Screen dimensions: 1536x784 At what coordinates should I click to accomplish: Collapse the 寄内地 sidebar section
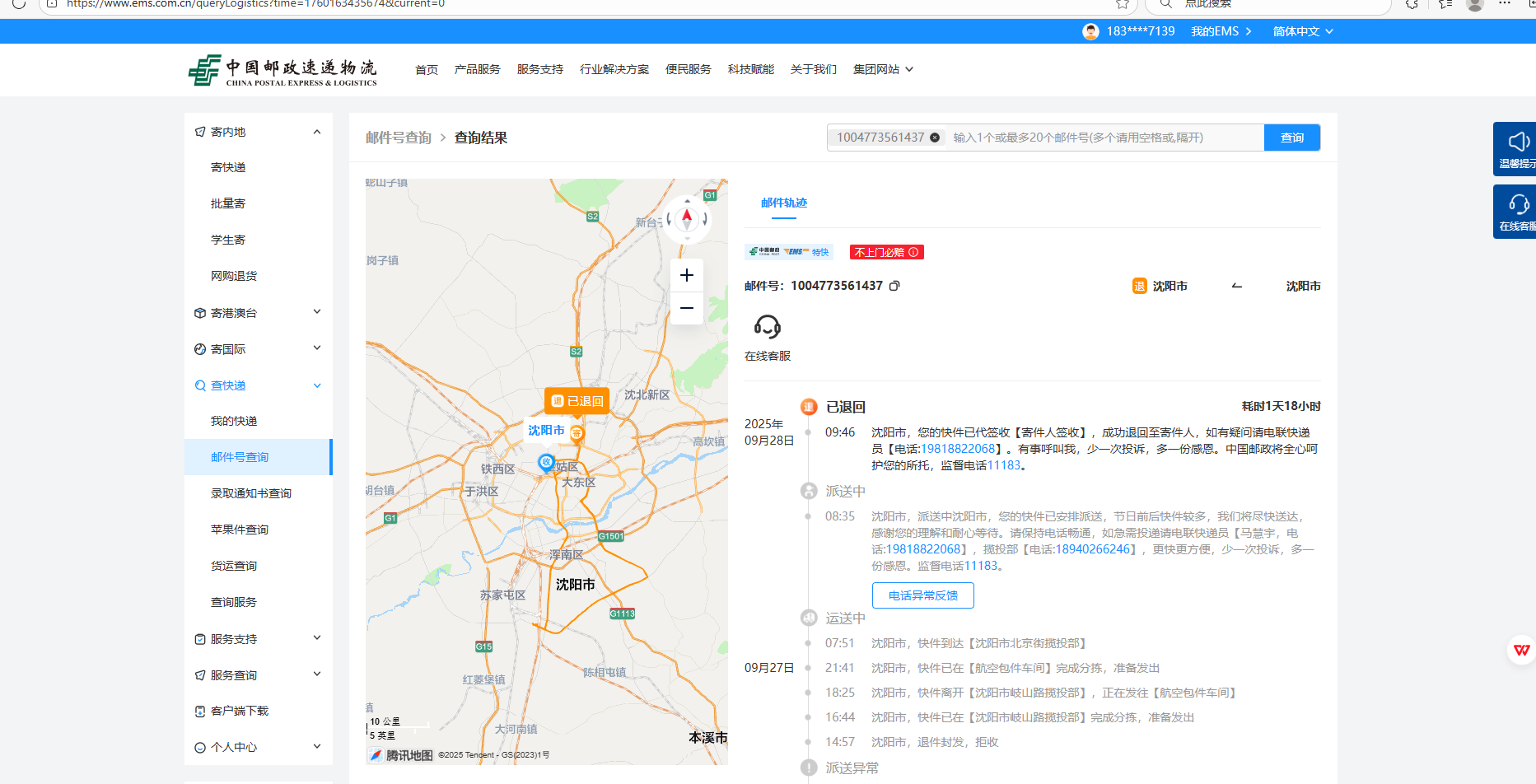pyautogui.click(x=317, y=132)
